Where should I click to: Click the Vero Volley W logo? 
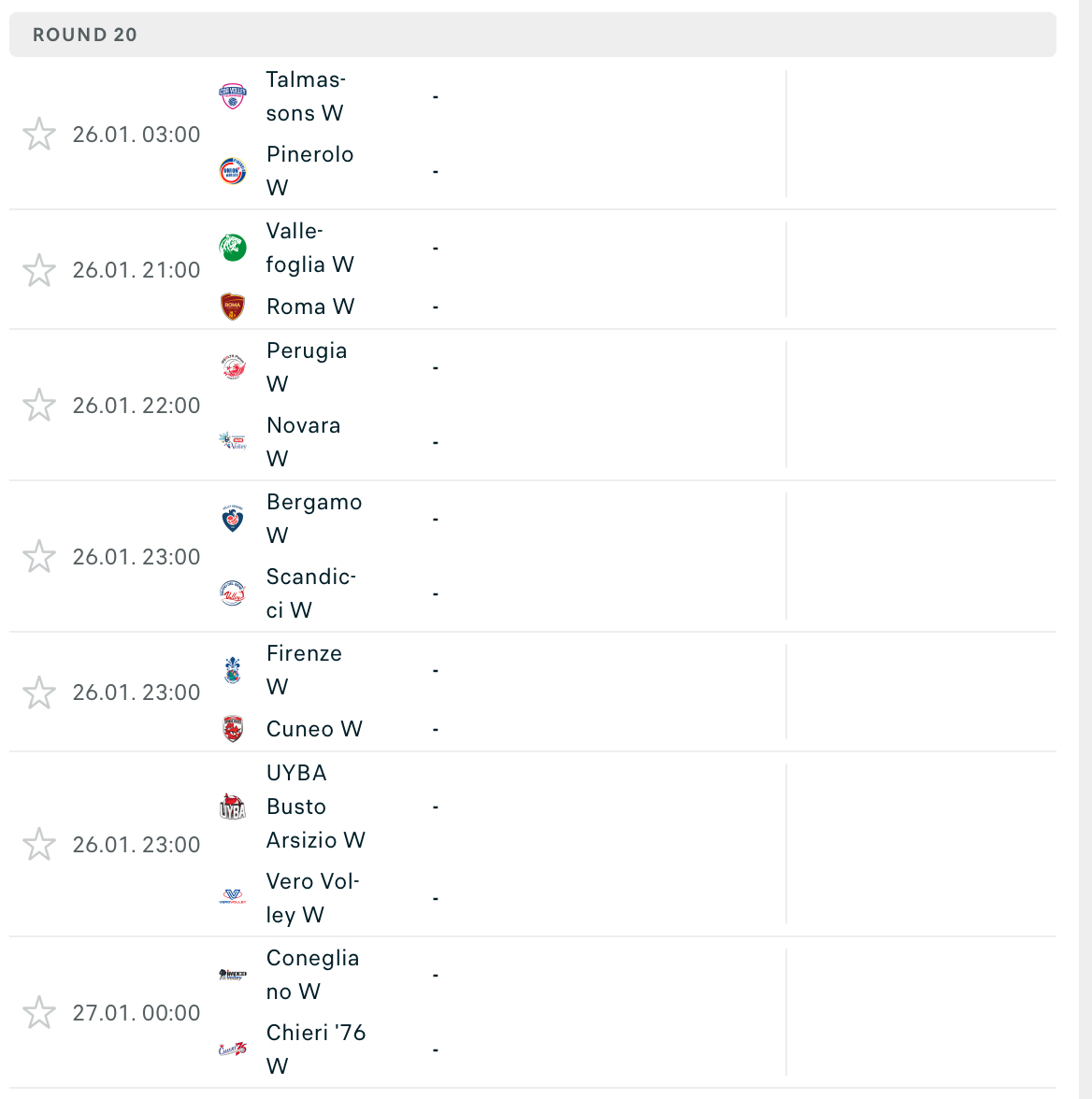pyautogui.click(x=233, y=897)
